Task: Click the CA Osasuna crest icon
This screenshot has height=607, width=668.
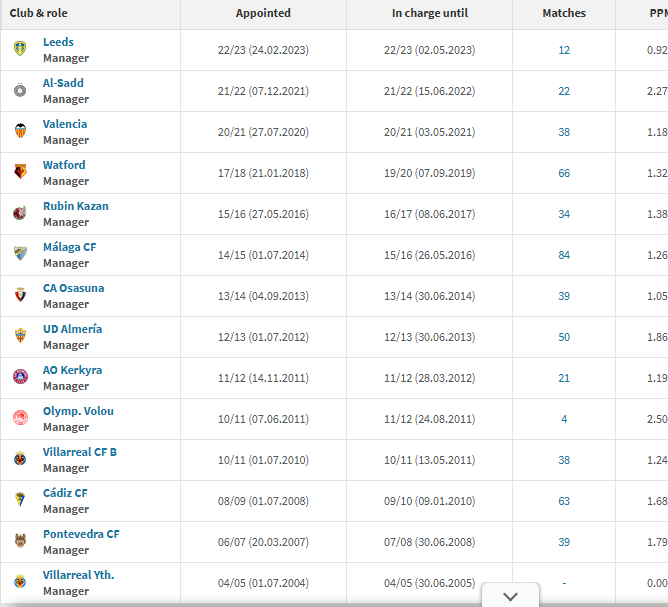Action: pos(20,295)
